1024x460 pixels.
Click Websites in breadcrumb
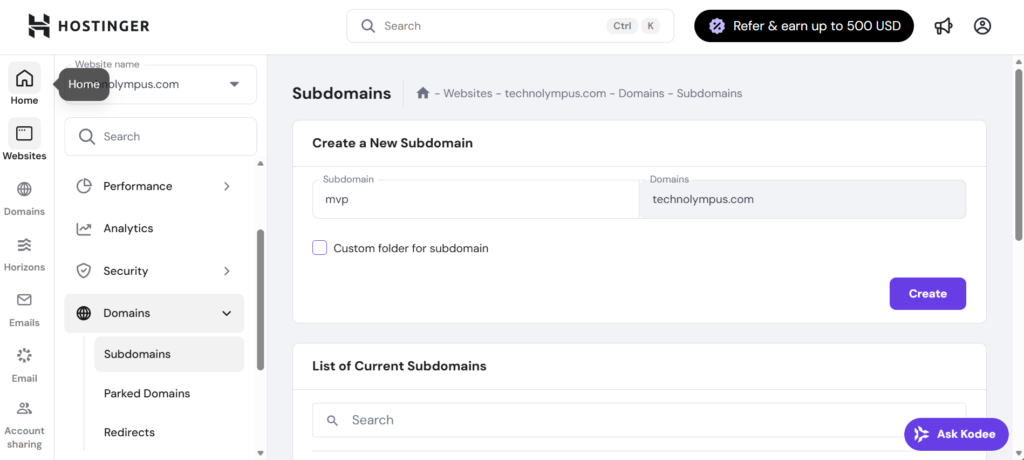point(468,93)
